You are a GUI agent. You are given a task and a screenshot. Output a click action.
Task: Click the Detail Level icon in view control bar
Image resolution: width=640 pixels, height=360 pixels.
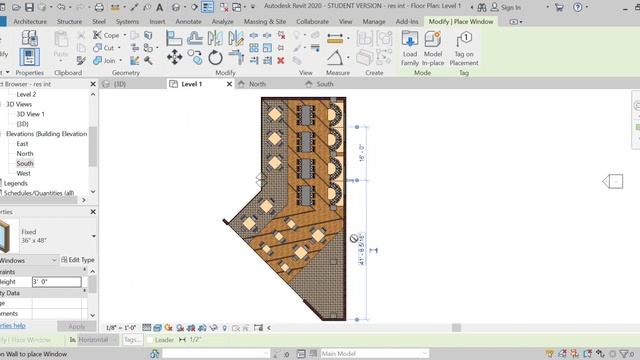146,328
